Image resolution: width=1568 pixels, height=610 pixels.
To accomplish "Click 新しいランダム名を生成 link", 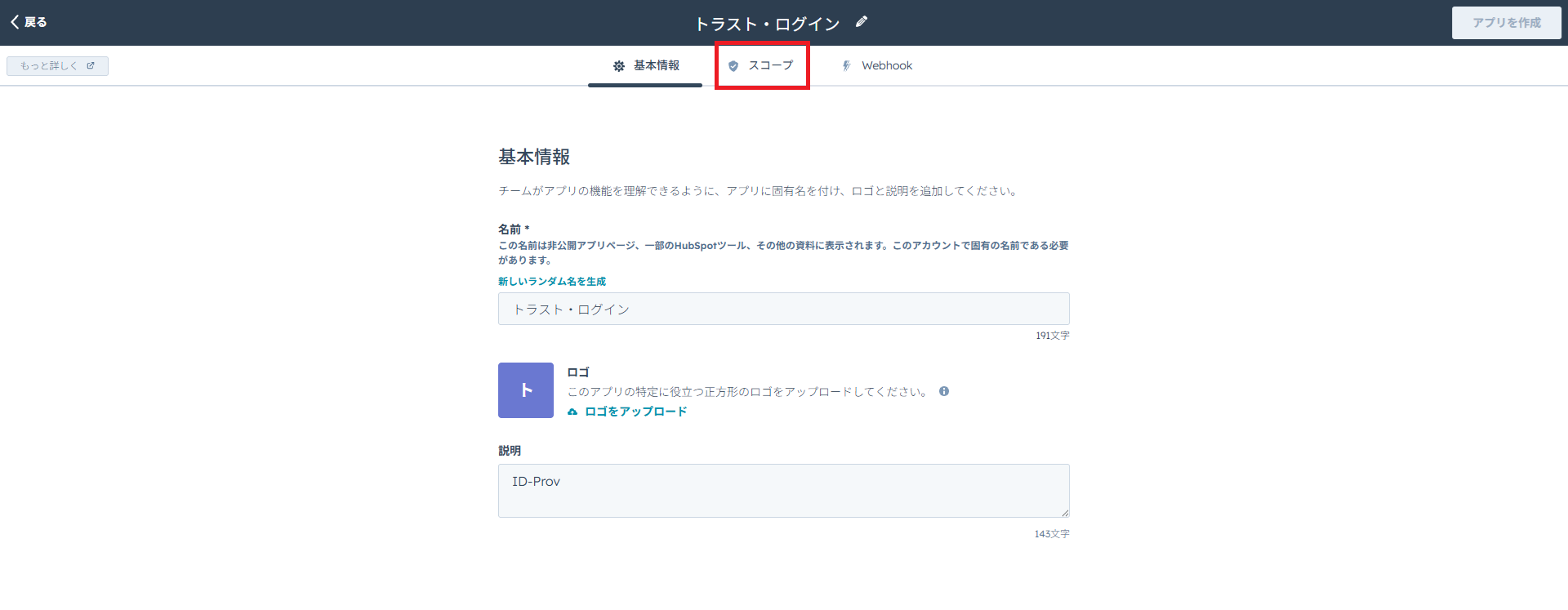I will 552,281.
